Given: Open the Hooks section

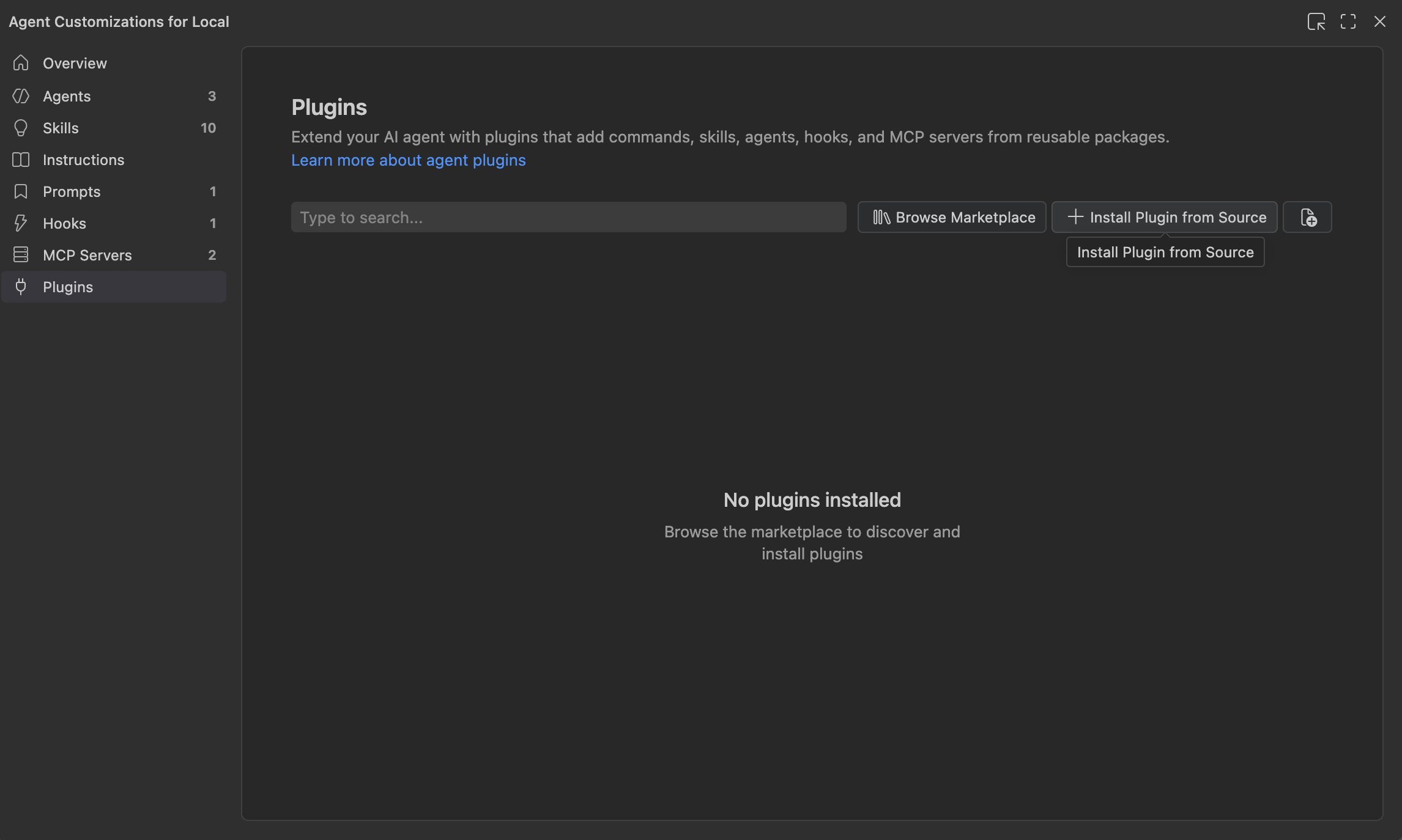Looking at the screenshot, I should pos(114,223).
